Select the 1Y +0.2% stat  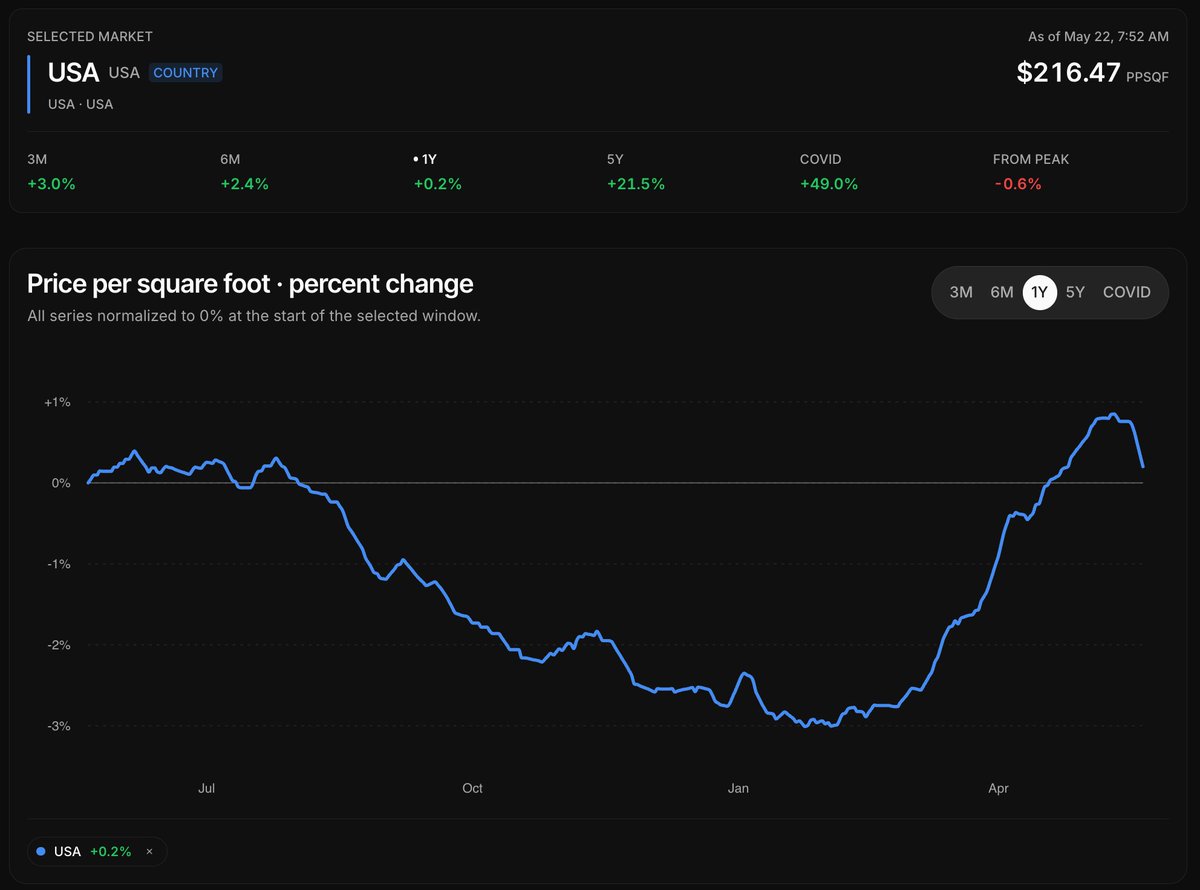coord(438,172)
